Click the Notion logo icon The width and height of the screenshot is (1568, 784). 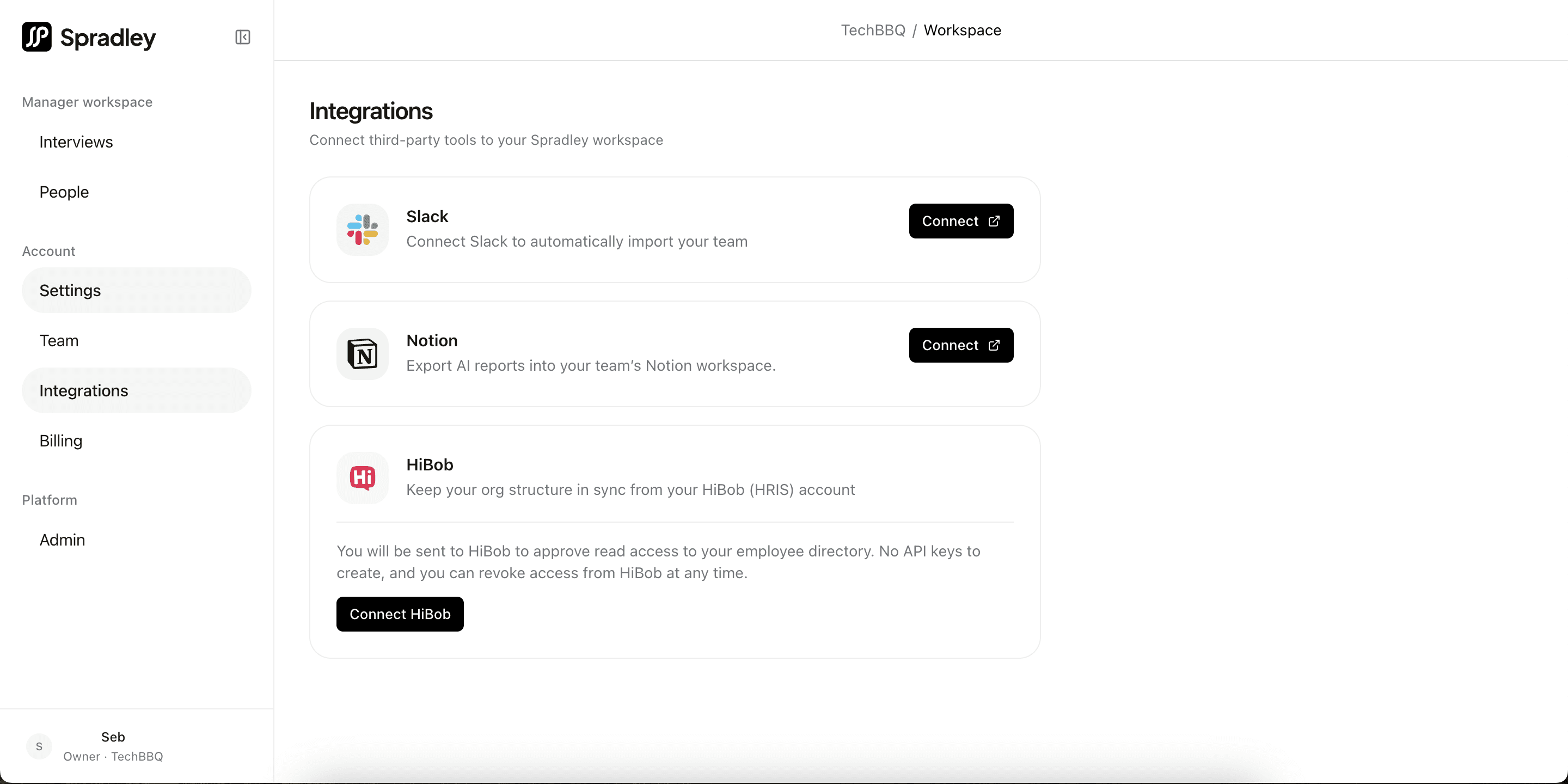(x=363, y=354)
